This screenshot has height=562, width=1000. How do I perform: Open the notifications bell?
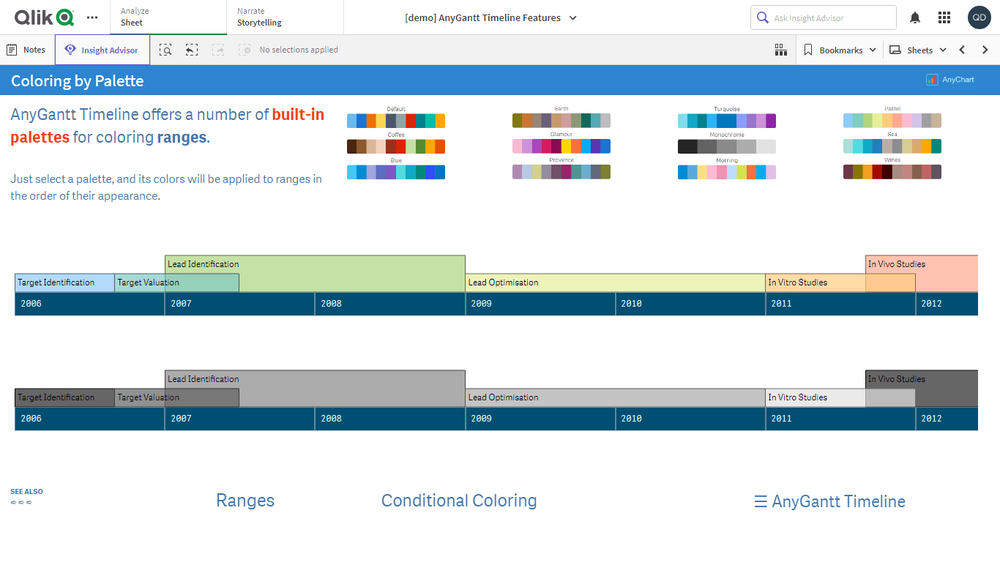pyautogui.click(x=915, y=18)
